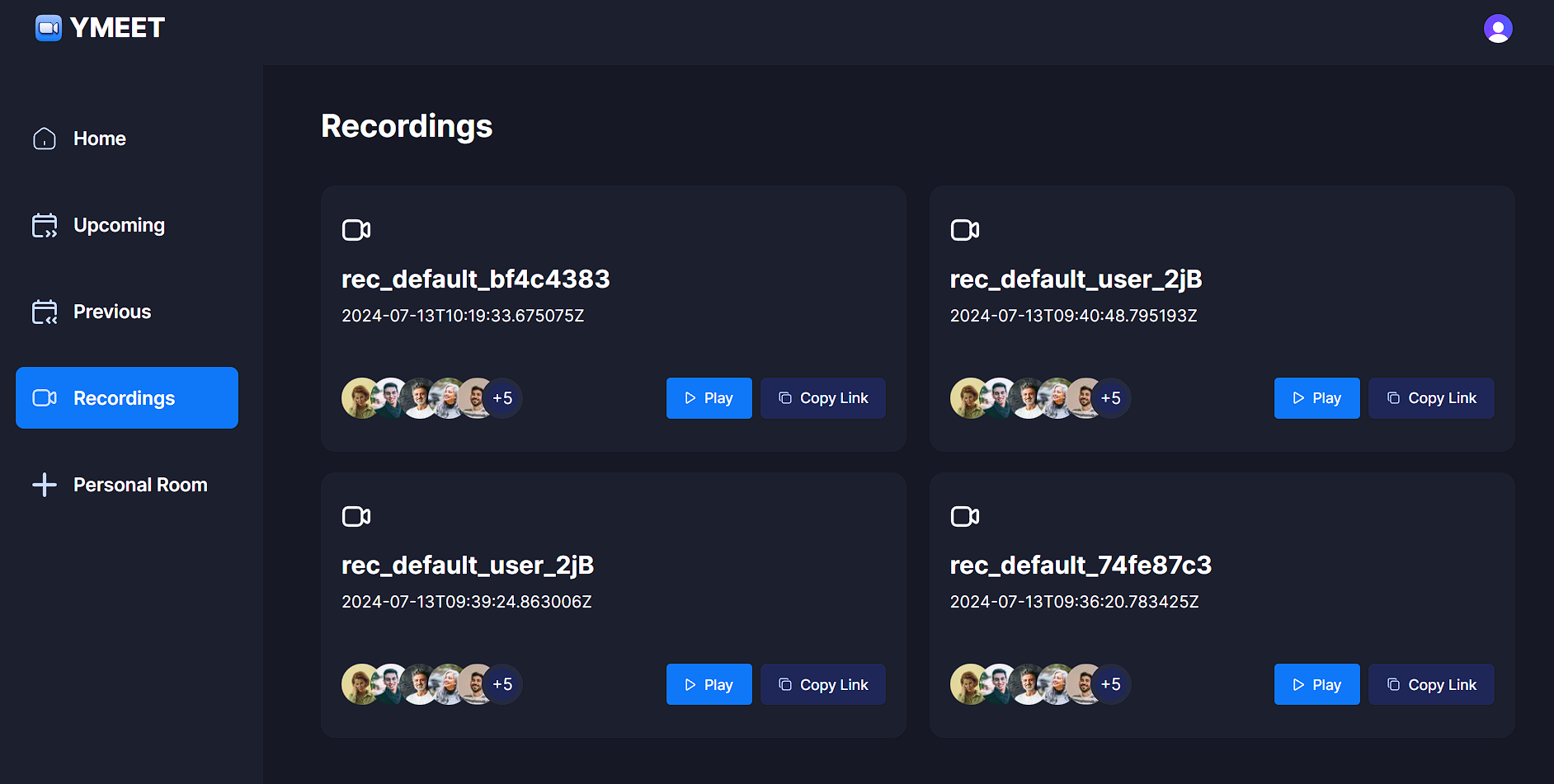Click the video icon above rec_default_bf4c4383
This screenshot has width=1554, height=784.
pos(356,230)
